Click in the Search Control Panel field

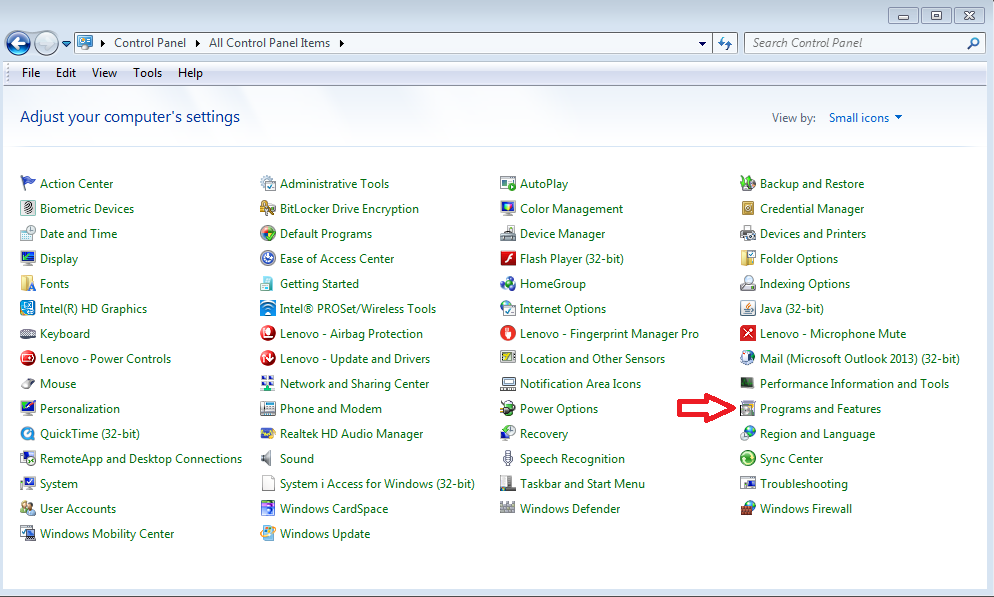[855, 43]
